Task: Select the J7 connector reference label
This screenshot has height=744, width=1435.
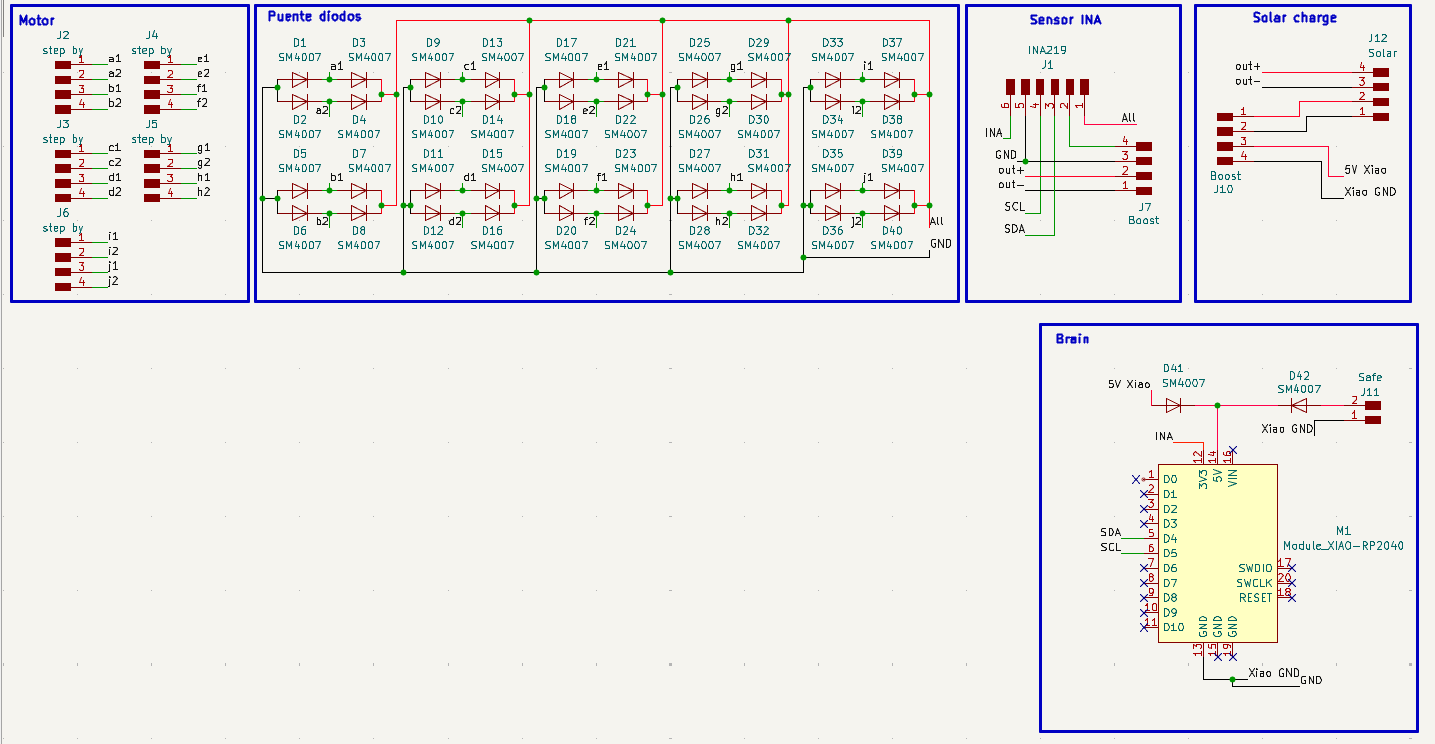Action: pyautogui.click(x=1144, y=206)
